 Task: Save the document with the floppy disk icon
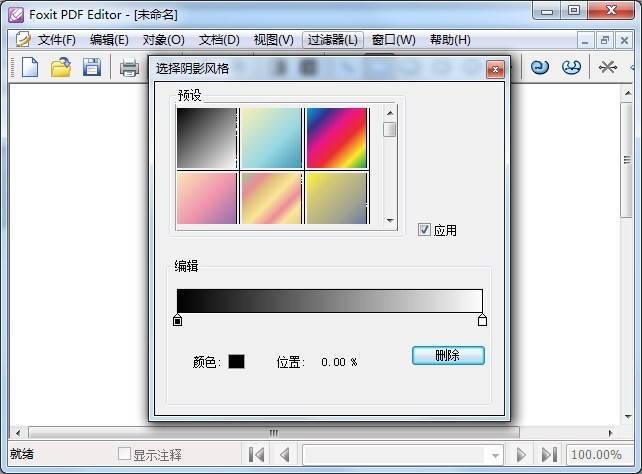(92, 67)
